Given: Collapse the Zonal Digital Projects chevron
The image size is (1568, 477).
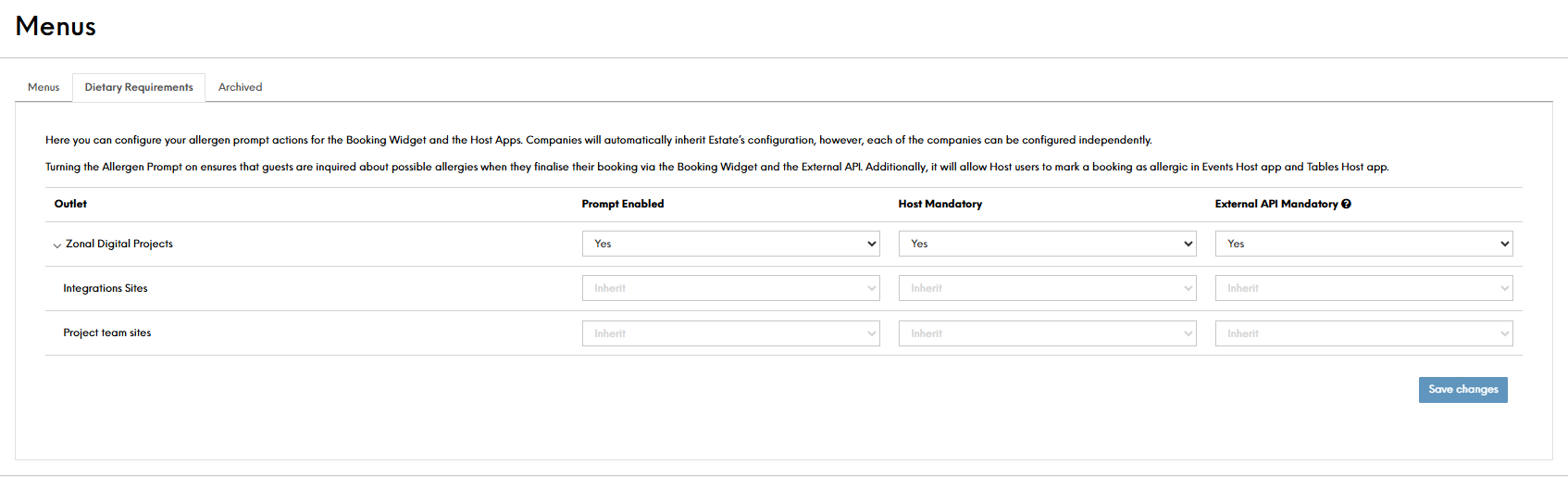Looking at the screenshot, I should pos(57,245).
